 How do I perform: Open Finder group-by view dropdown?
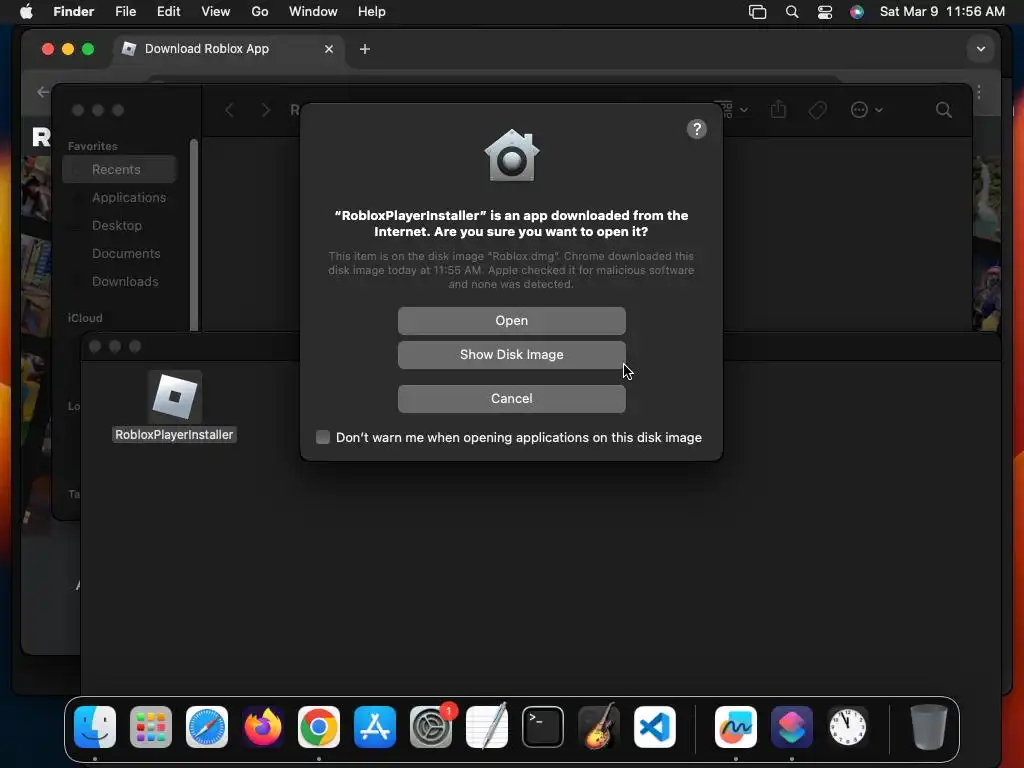click(735, 109)
